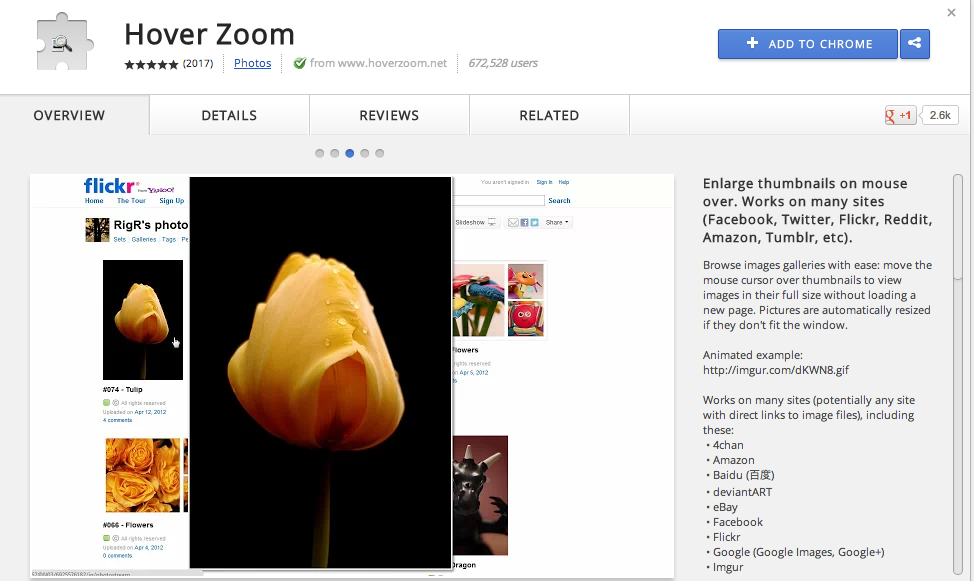
Task: Click "Baidu (百度)" in the sites list
Action: point(744,475)
